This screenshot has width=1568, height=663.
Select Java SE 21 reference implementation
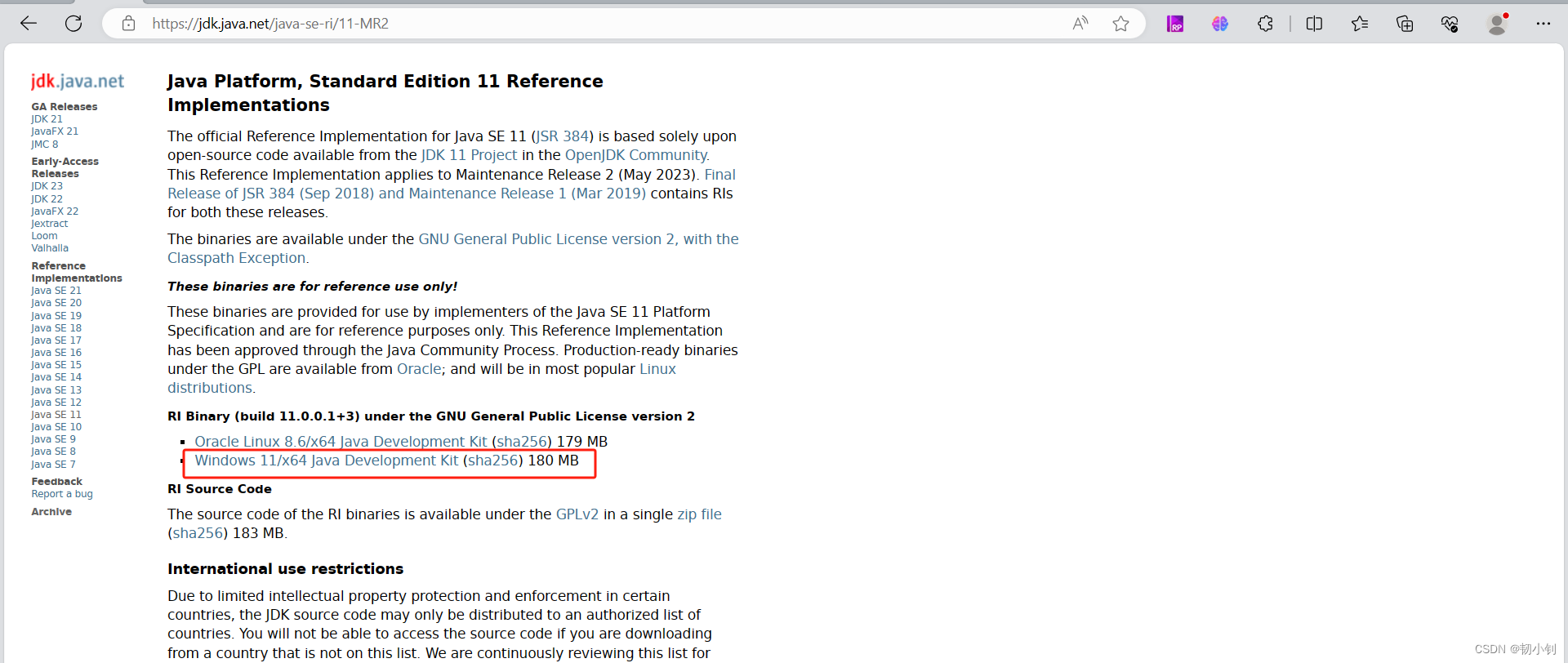tap(56, 291)
